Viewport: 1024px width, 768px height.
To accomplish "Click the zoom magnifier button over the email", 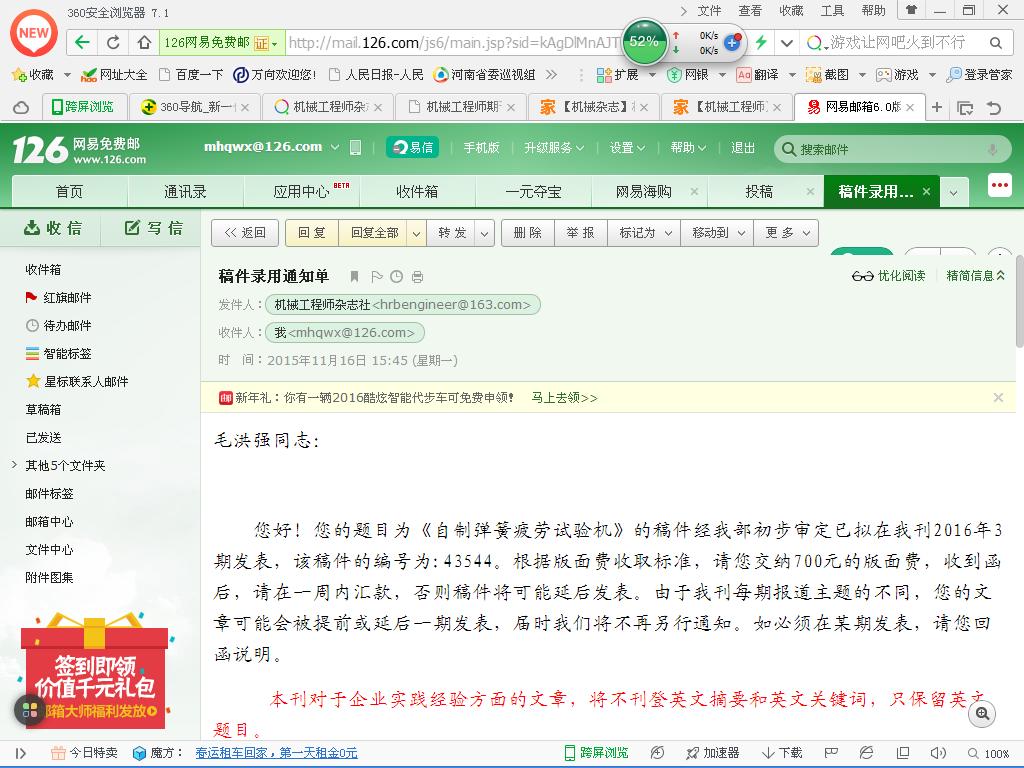I will click(982, 714).
